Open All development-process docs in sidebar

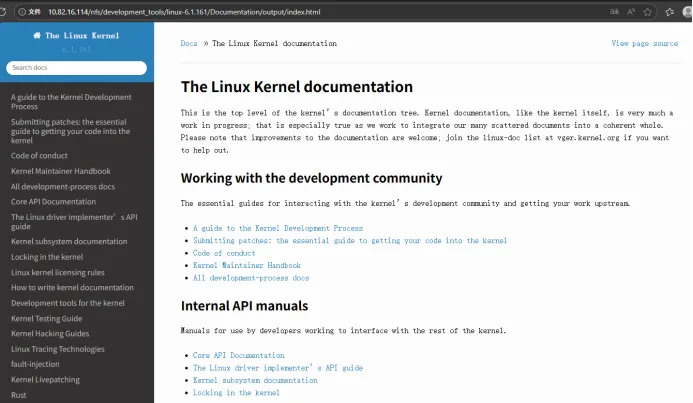(x=63, y=186)
